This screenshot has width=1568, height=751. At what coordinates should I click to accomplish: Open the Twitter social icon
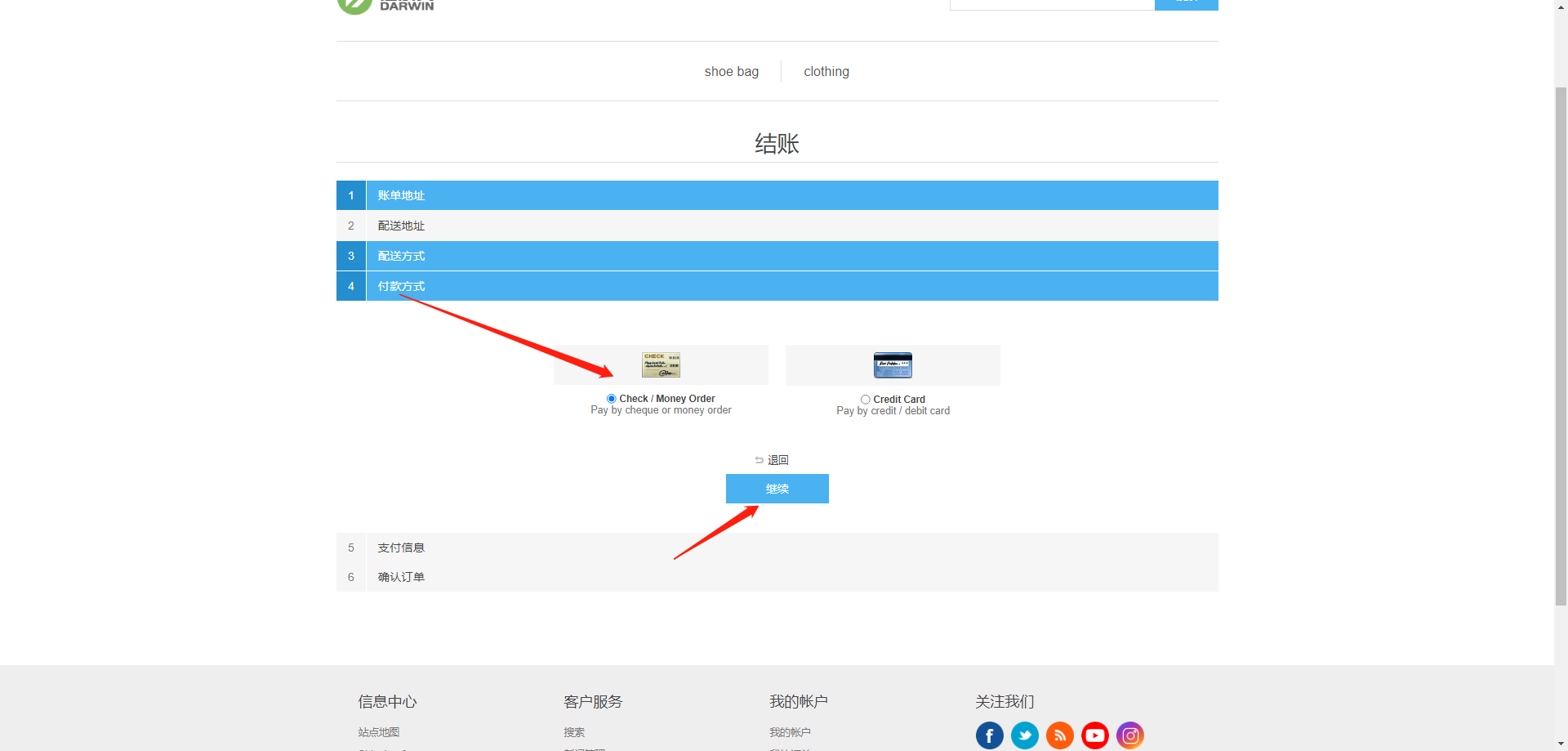coord(1024,735)
